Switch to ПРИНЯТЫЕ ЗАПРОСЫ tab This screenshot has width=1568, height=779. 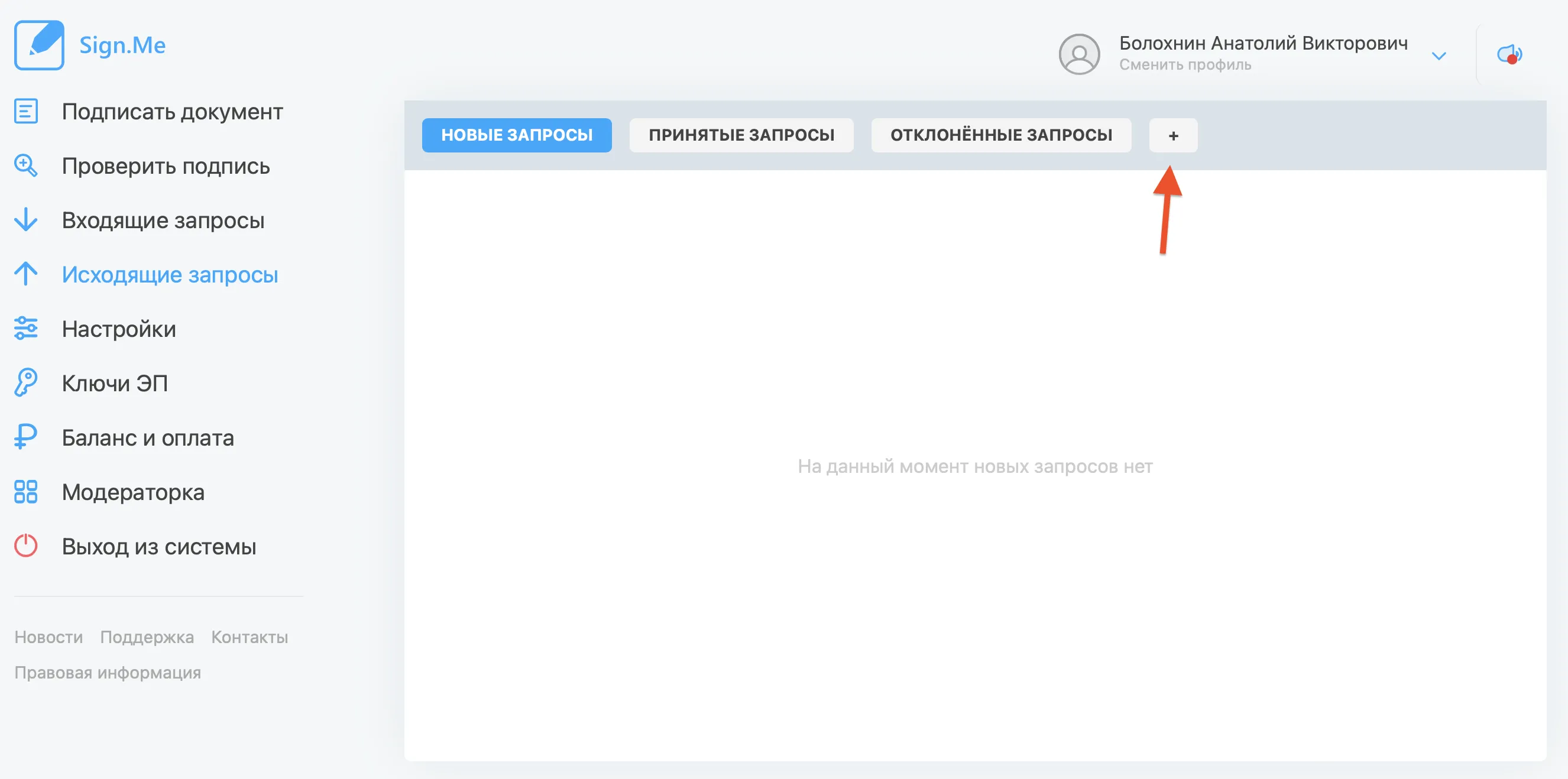(741, 135)
